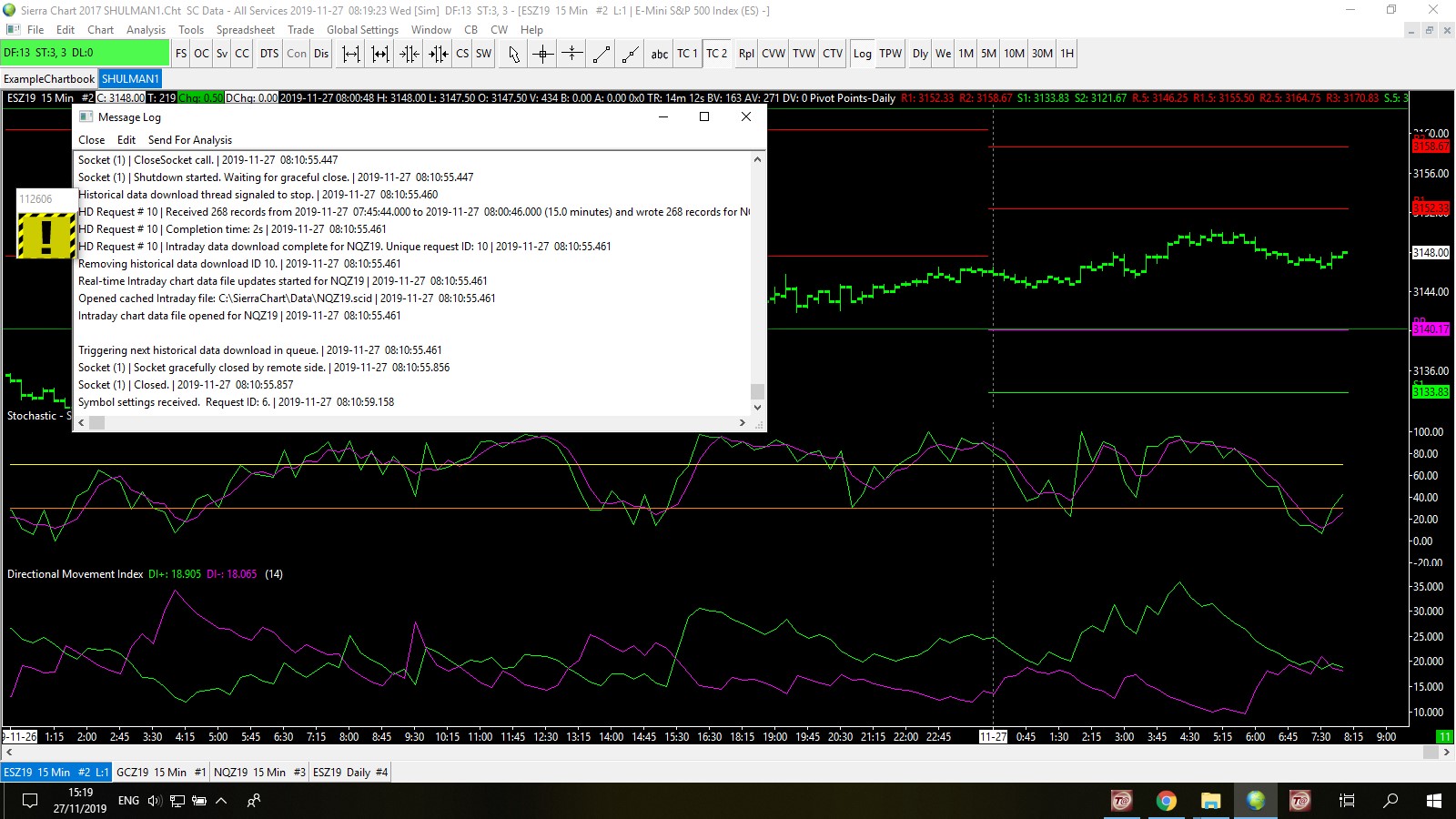Viewport: 1456px width, 819px height.
Task: Select the pointer cursor tool
Action: 514,54
